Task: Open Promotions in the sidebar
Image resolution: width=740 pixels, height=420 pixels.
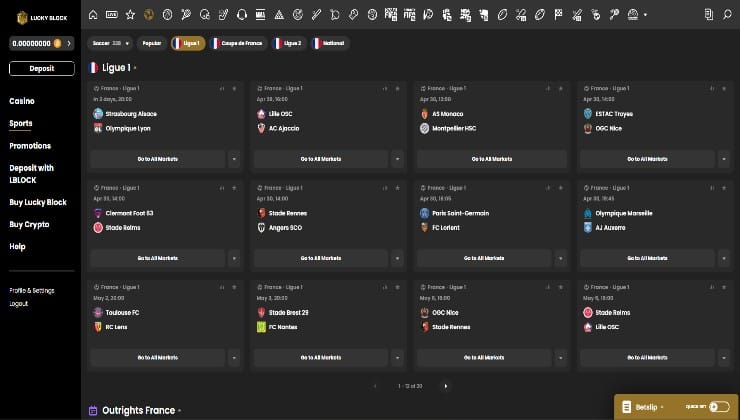Action: point(30,146)
